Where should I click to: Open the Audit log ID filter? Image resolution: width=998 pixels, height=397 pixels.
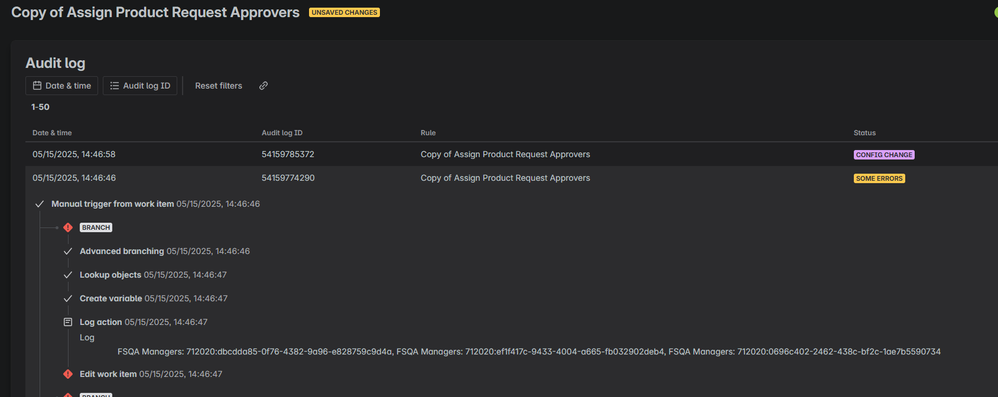(x=140, y=86)
